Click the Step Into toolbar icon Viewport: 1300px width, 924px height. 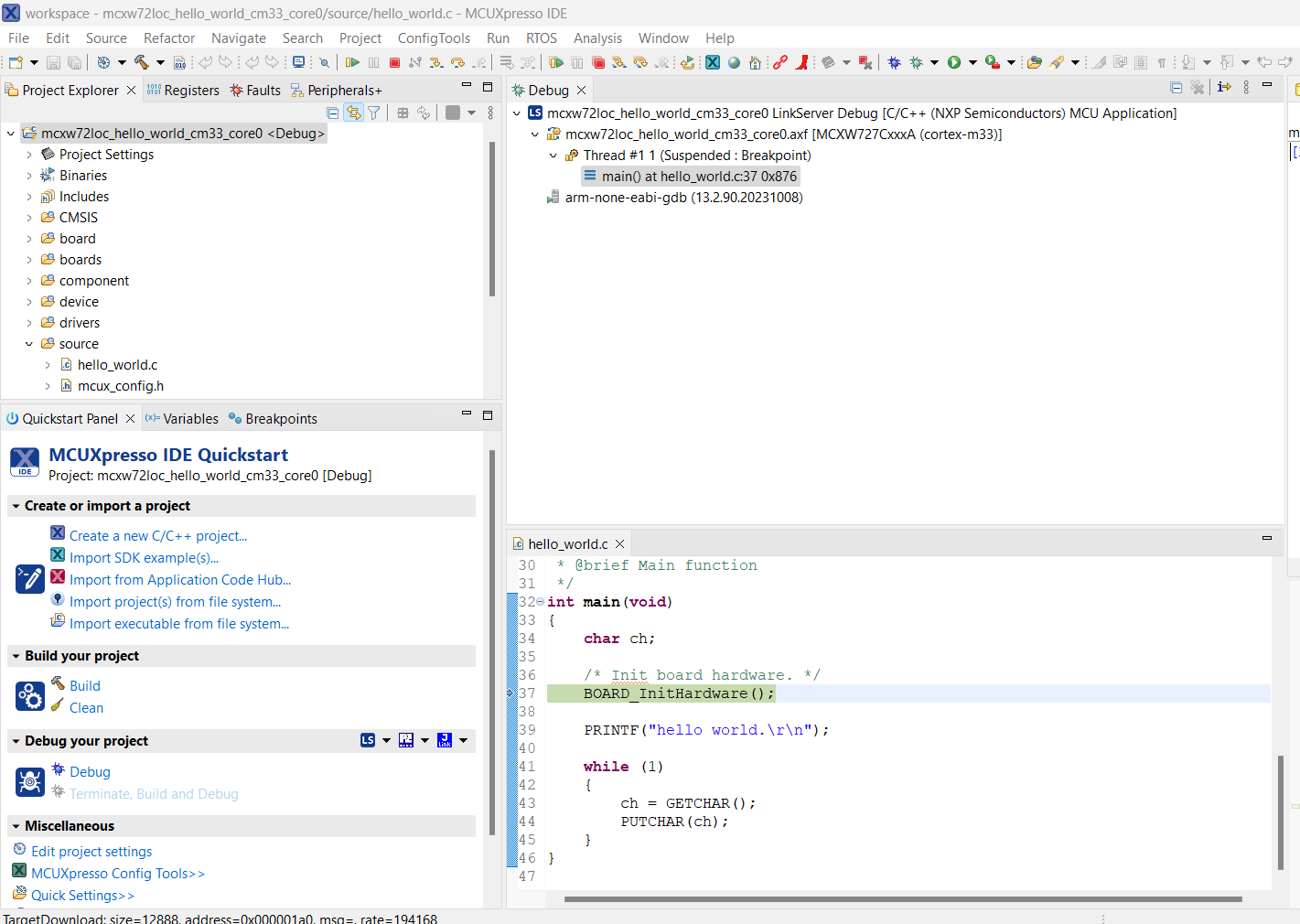pyautogui.click(x=436, y=63)
